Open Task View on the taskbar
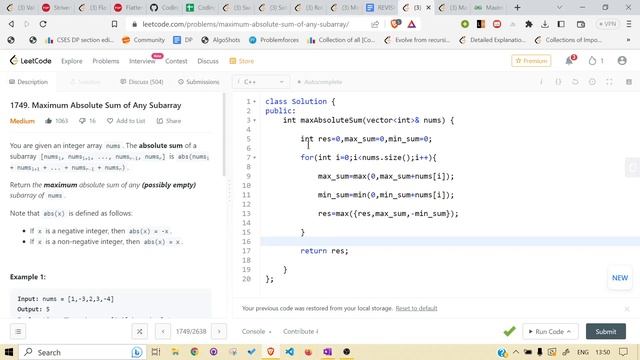 click(x=156, y=352)
